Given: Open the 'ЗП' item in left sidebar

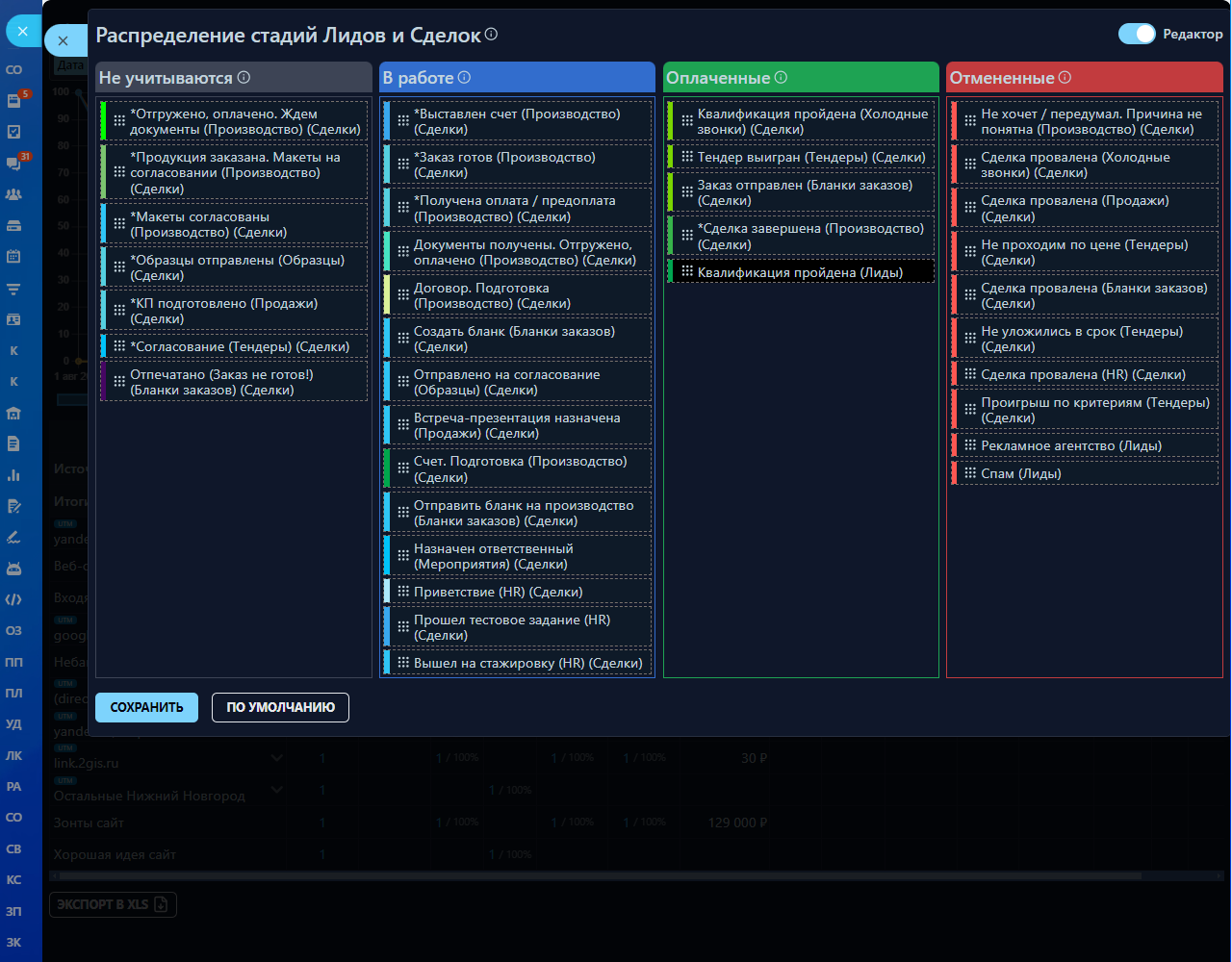Looking at the screenshot, I should (13, 911).
